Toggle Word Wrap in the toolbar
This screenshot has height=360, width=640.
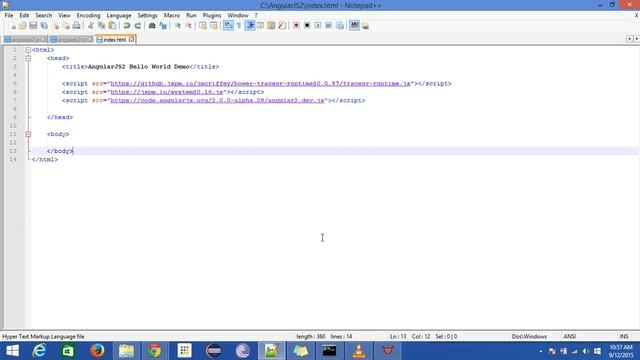pos(228,26)
